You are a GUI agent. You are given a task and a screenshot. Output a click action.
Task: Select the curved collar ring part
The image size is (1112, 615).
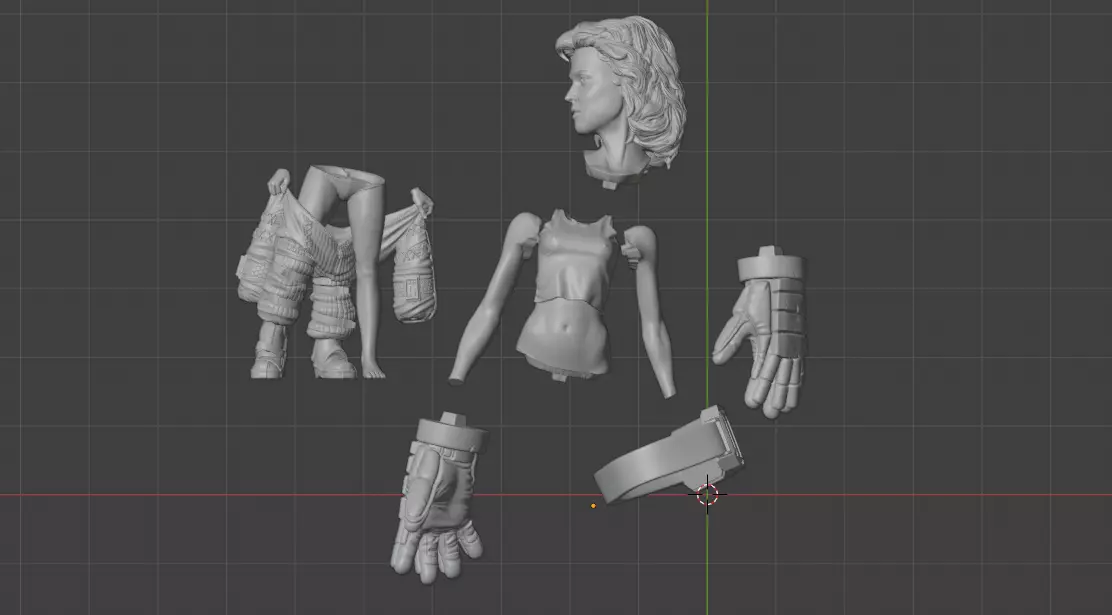click(x=669, y=455)
